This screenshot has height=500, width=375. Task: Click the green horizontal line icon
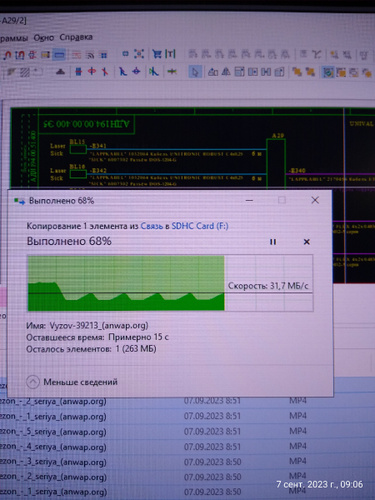point(172,71)
